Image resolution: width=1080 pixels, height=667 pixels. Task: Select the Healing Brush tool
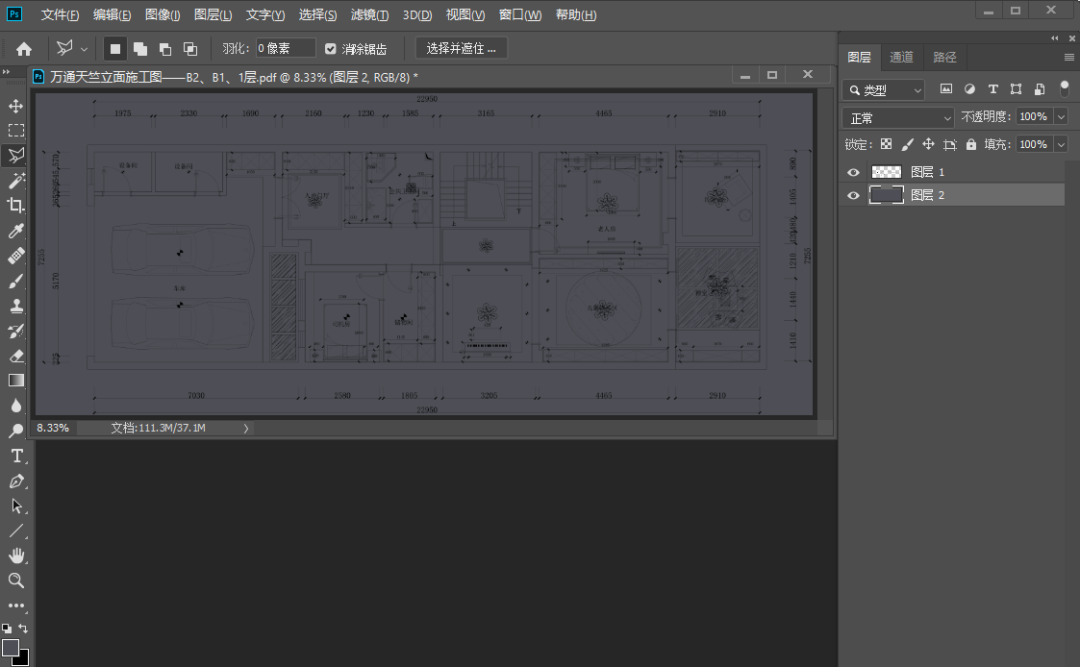16,256
